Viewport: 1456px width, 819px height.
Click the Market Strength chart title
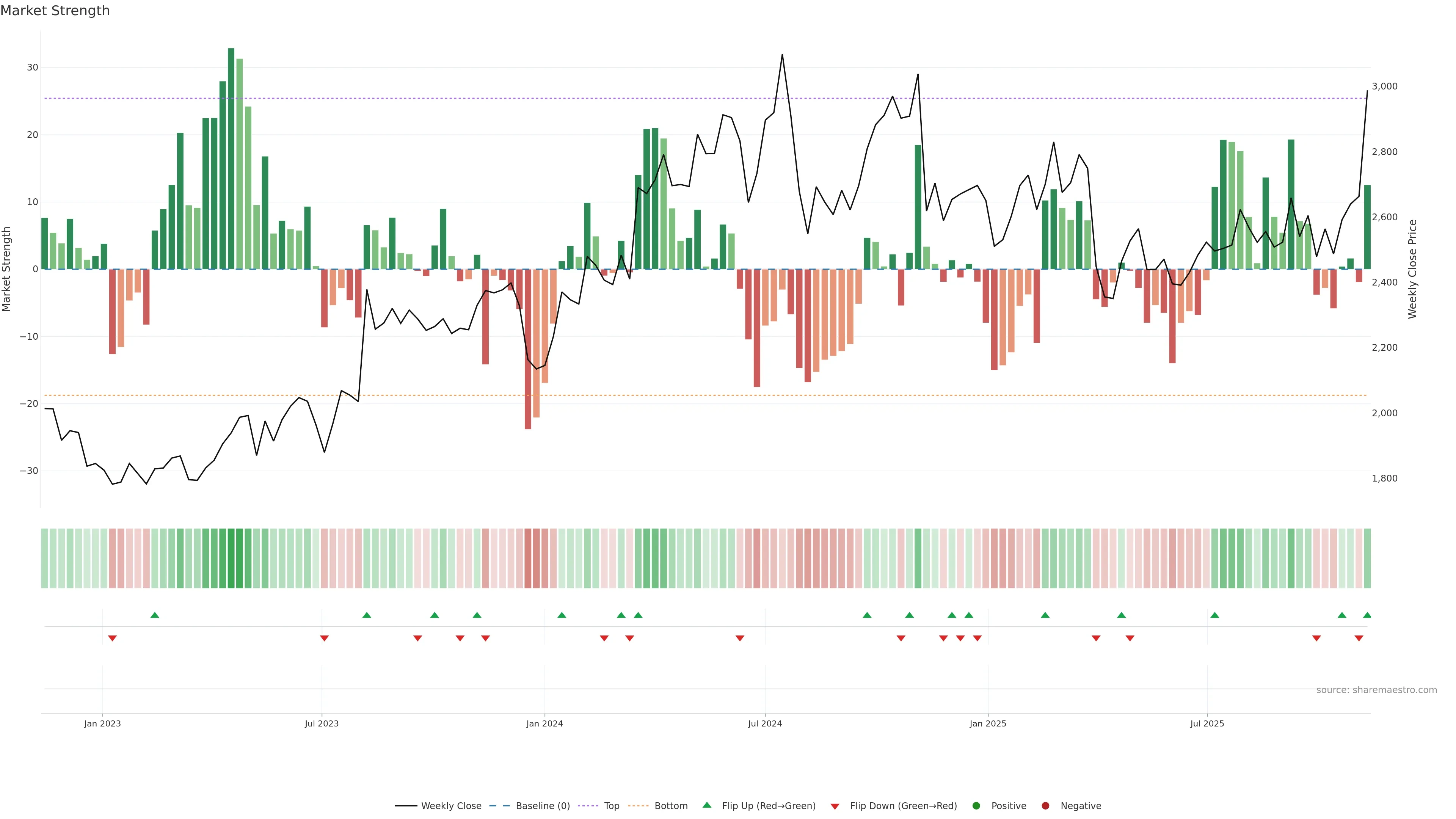55,11
